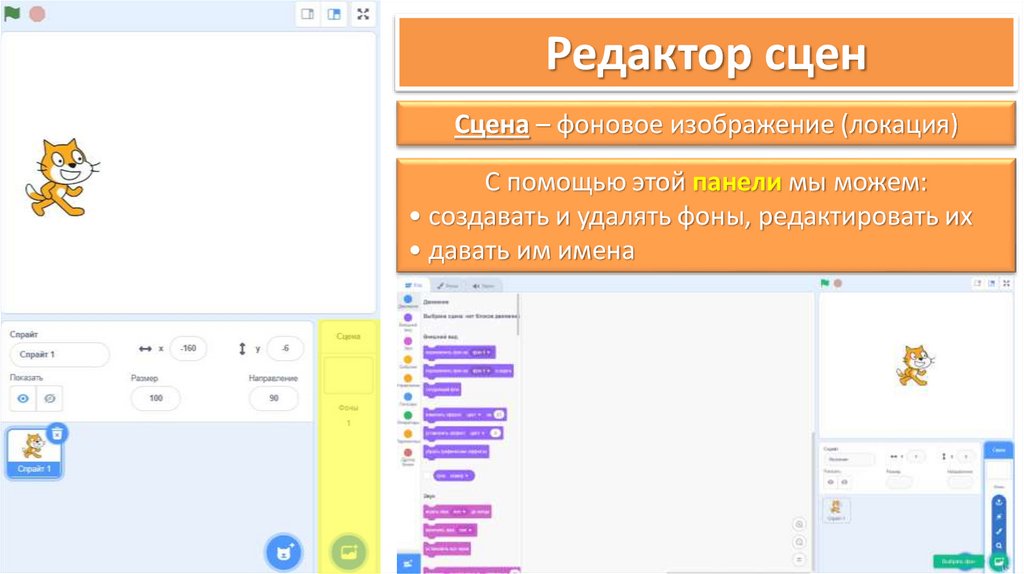
Task: Click the Направление field showing 90
Action: 274,398
